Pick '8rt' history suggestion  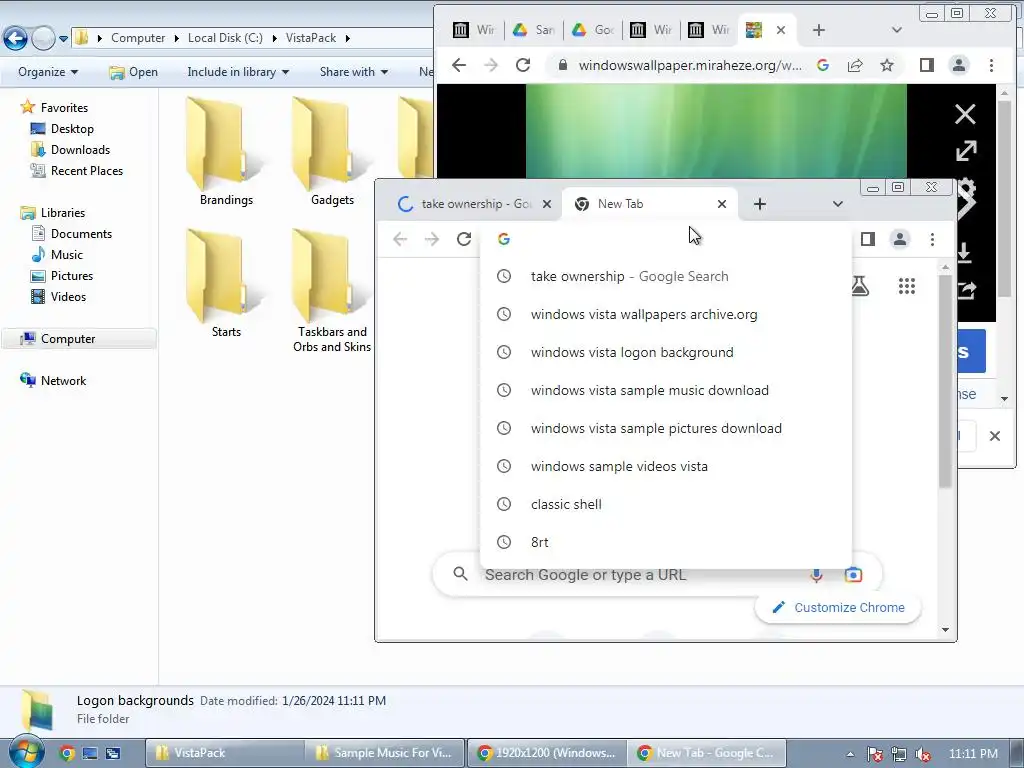(x=666, y=542)
